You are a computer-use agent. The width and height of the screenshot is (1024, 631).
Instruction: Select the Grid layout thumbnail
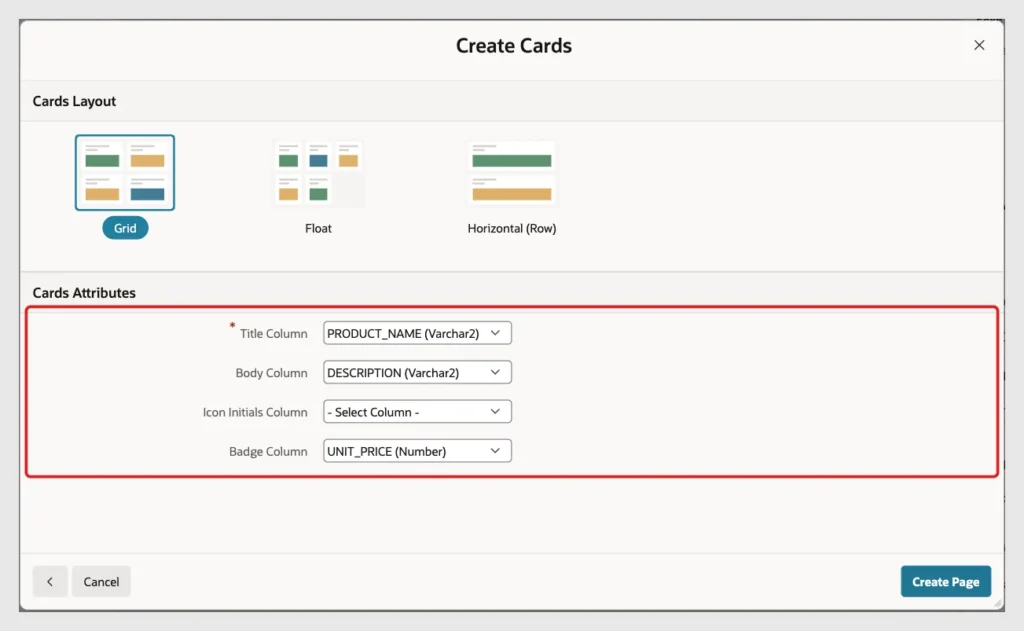click(x=125, y=172)
